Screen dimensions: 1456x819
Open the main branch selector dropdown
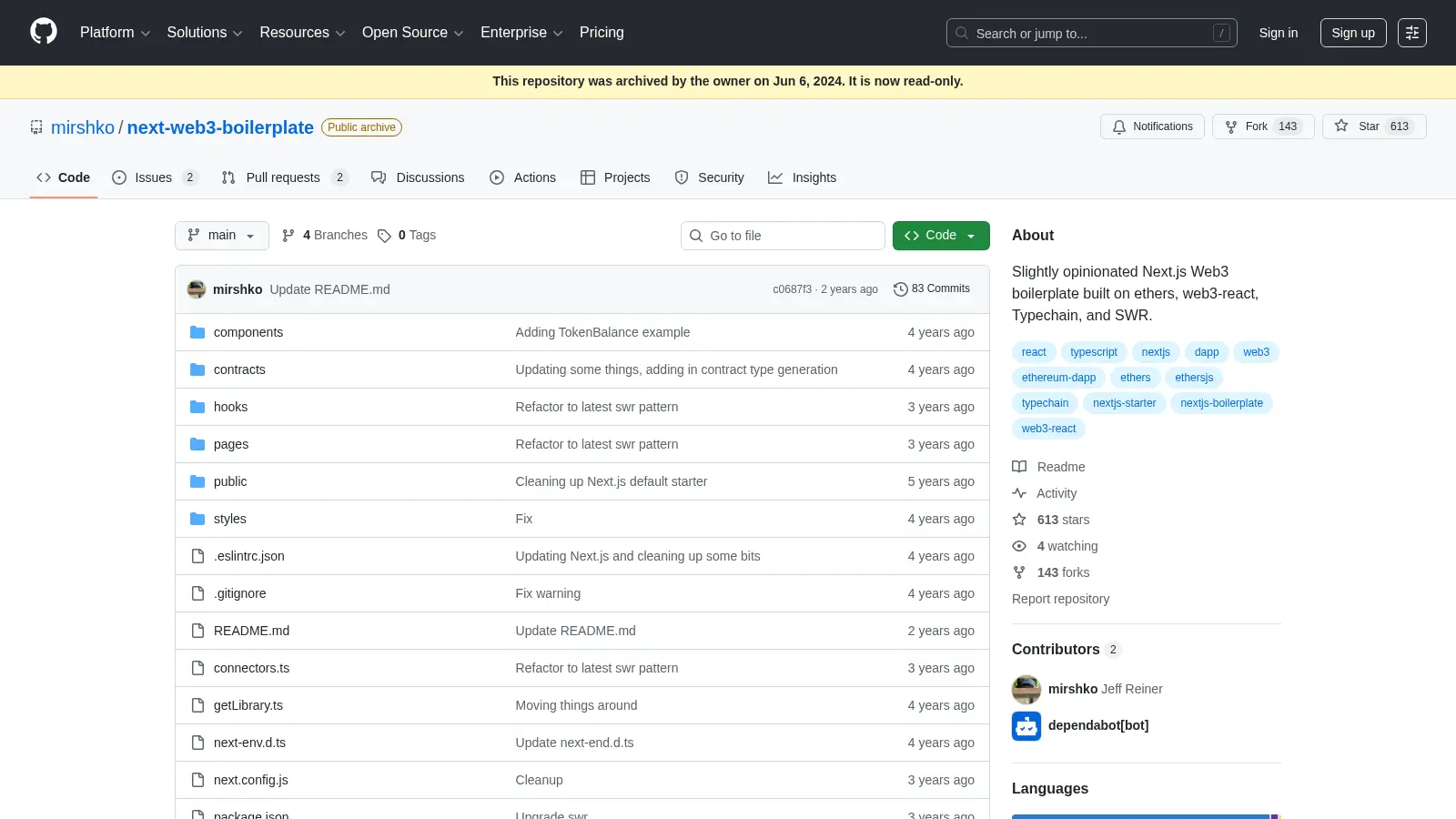click(222, 235)
